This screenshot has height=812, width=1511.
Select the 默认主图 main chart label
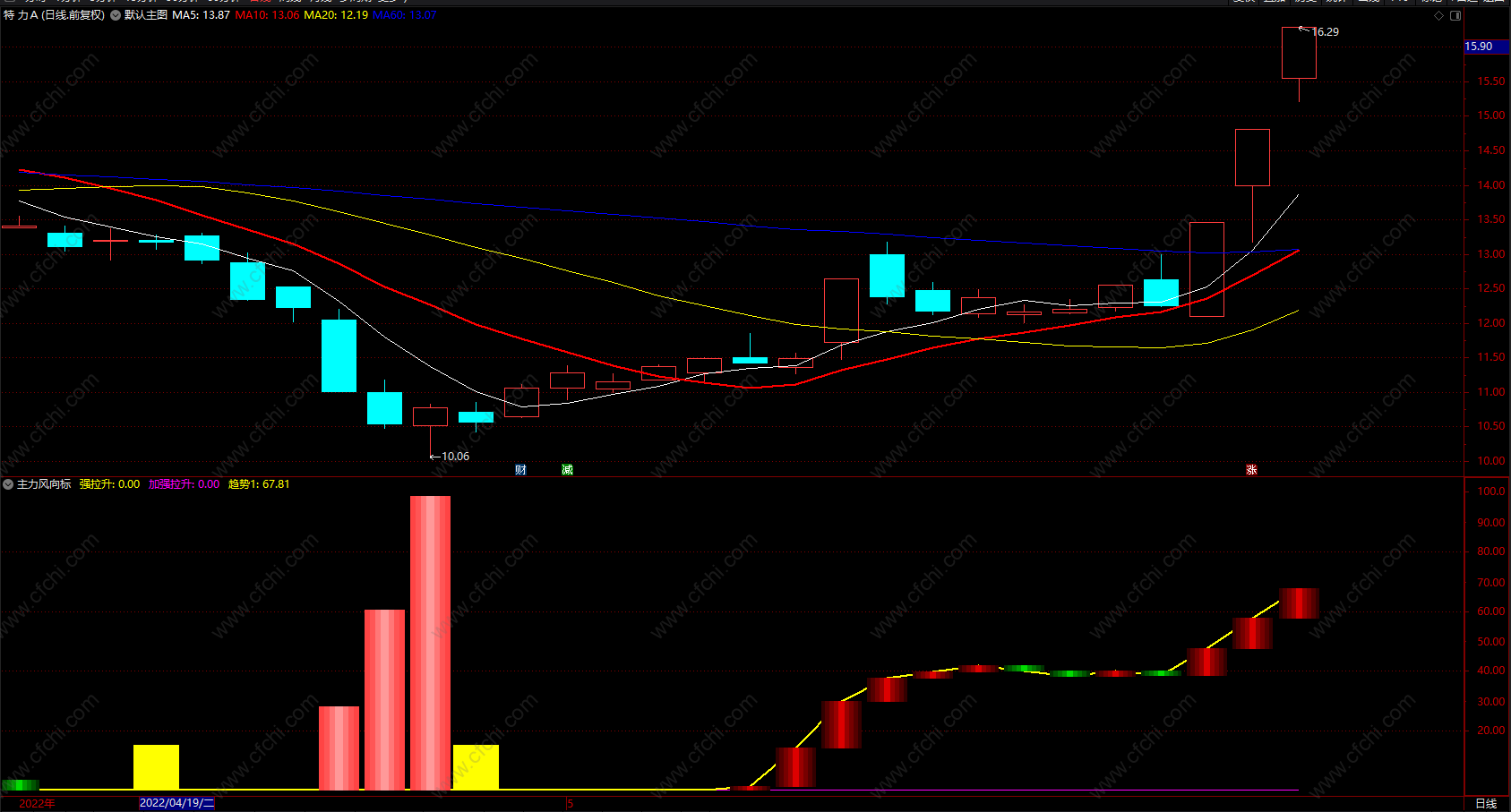[146, 15]
